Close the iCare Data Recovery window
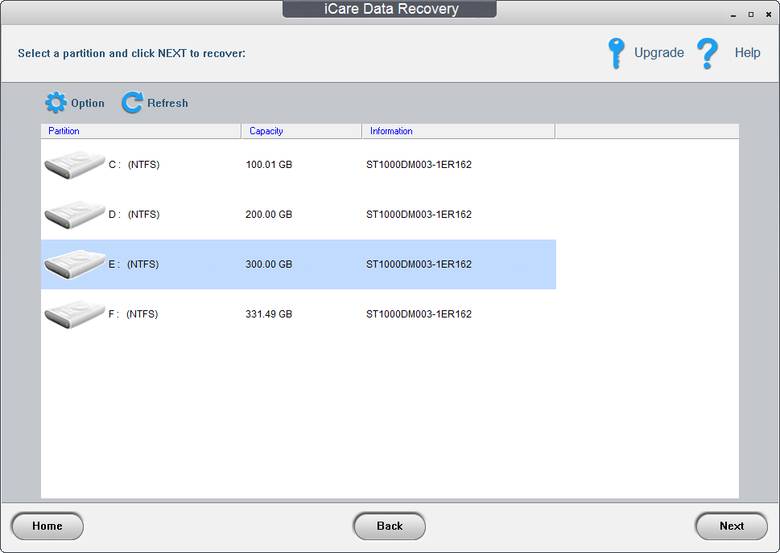The height and width of the screenshot is (553, 780). point(768,14)
